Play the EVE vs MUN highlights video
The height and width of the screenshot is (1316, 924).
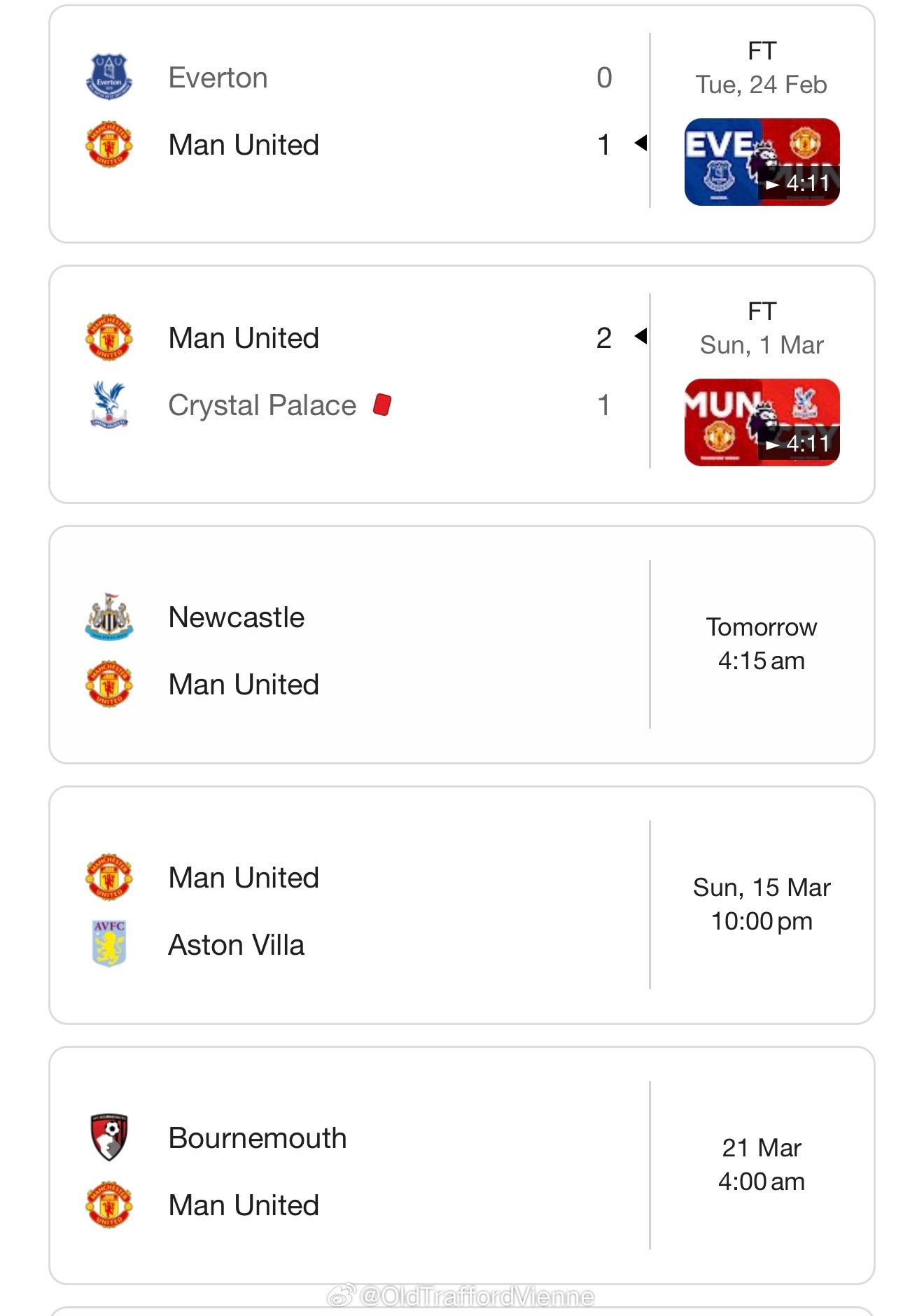point(762,162)
